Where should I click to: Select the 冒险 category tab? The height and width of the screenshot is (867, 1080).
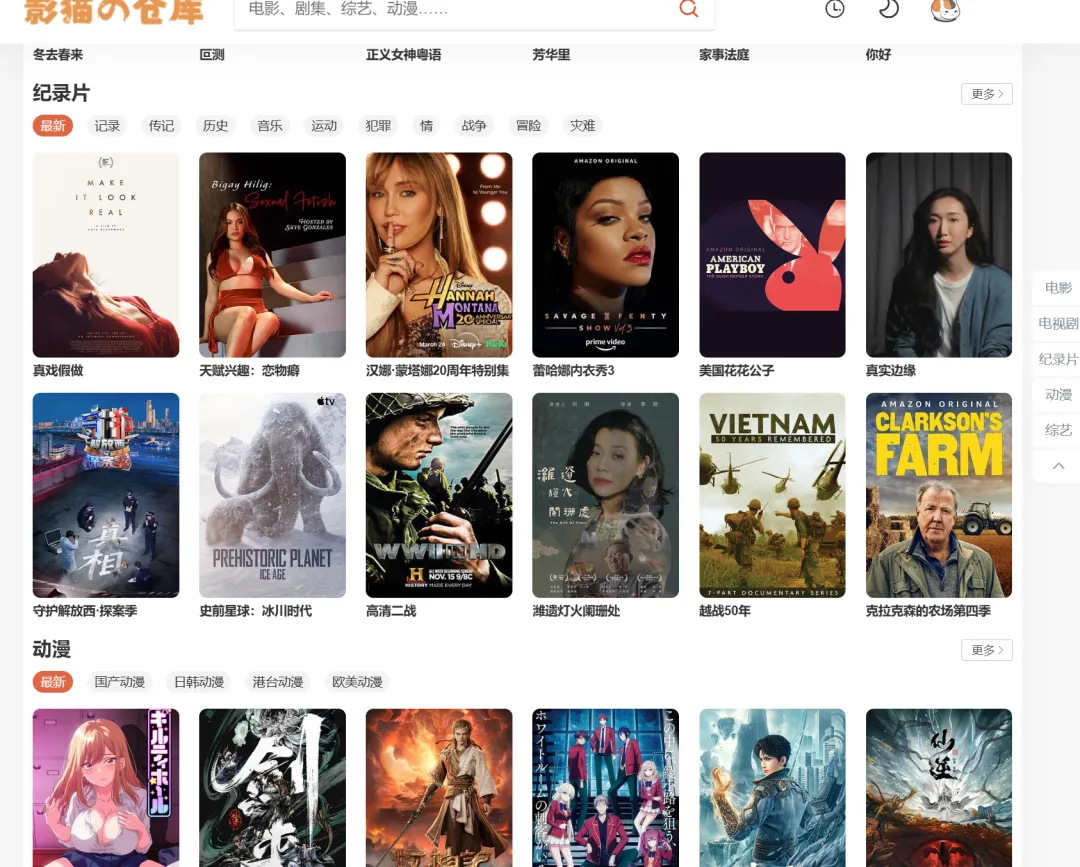(x=528, y=126)
